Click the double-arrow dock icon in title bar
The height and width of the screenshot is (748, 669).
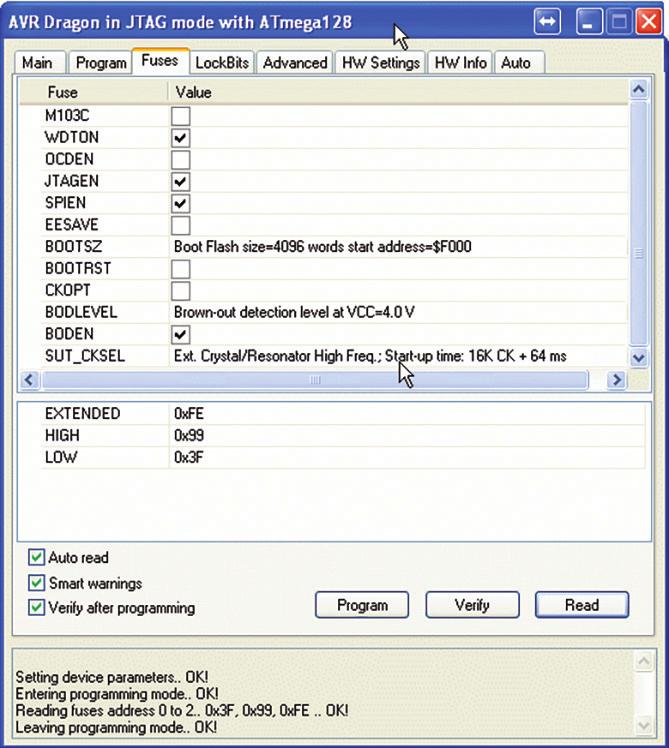click(x=547, y=21)
